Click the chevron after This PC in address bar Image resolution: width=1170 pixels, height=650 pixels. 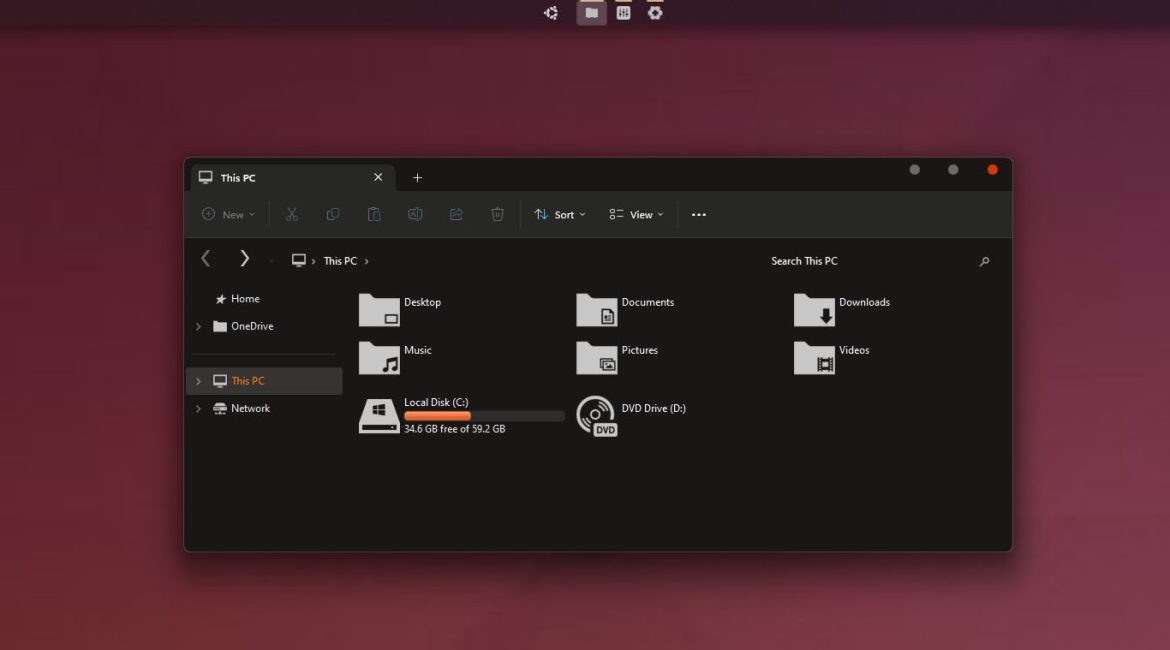tap(366, 261)
